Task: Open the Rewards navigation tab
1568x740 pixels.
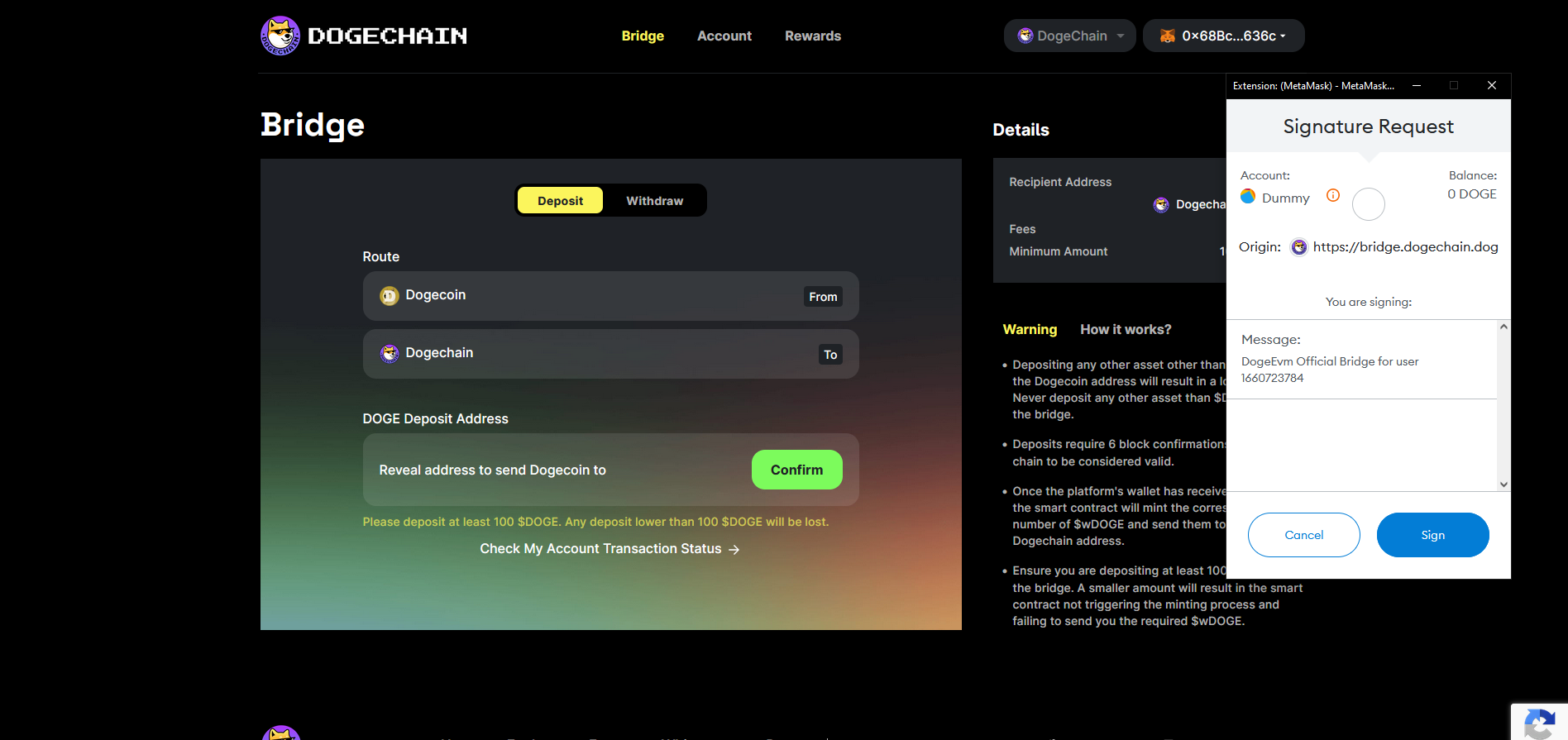Action: coord(813,36)
